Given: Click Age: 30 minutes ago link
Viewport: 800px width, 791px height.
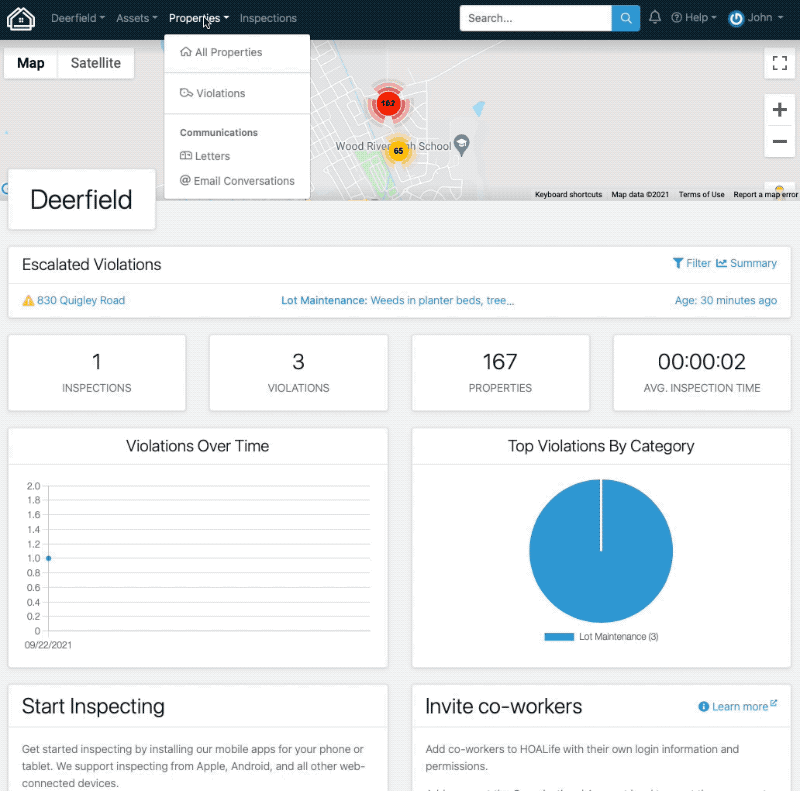Looking at the screenshot, I should [x=726, y=301].
